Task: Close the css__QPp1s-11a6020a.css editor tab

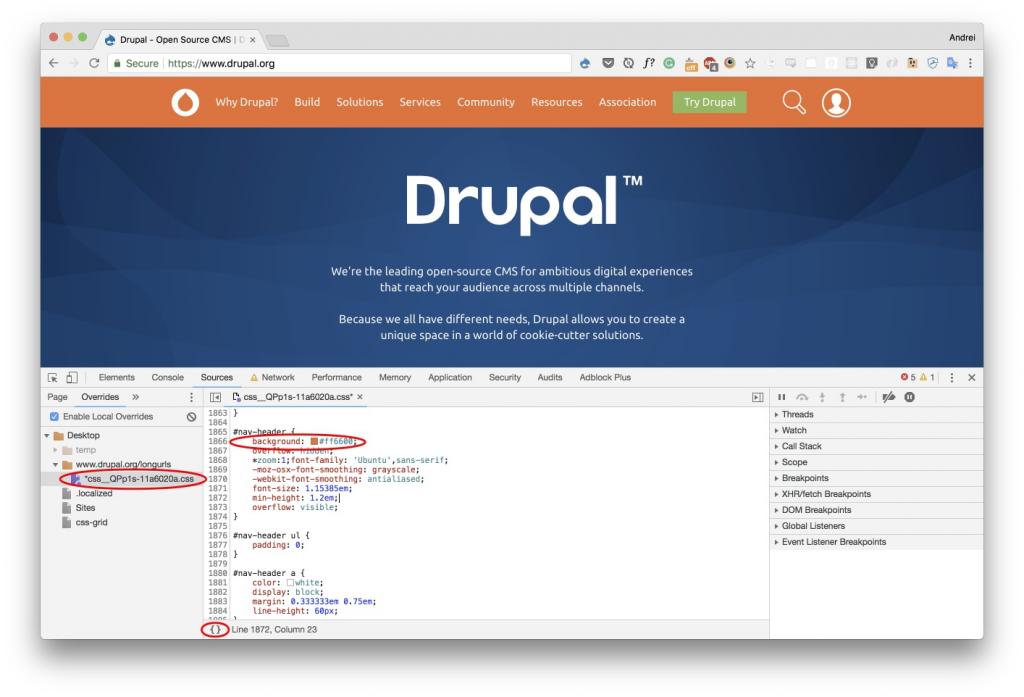Action: pyautogui.click(x=360, y=397)
